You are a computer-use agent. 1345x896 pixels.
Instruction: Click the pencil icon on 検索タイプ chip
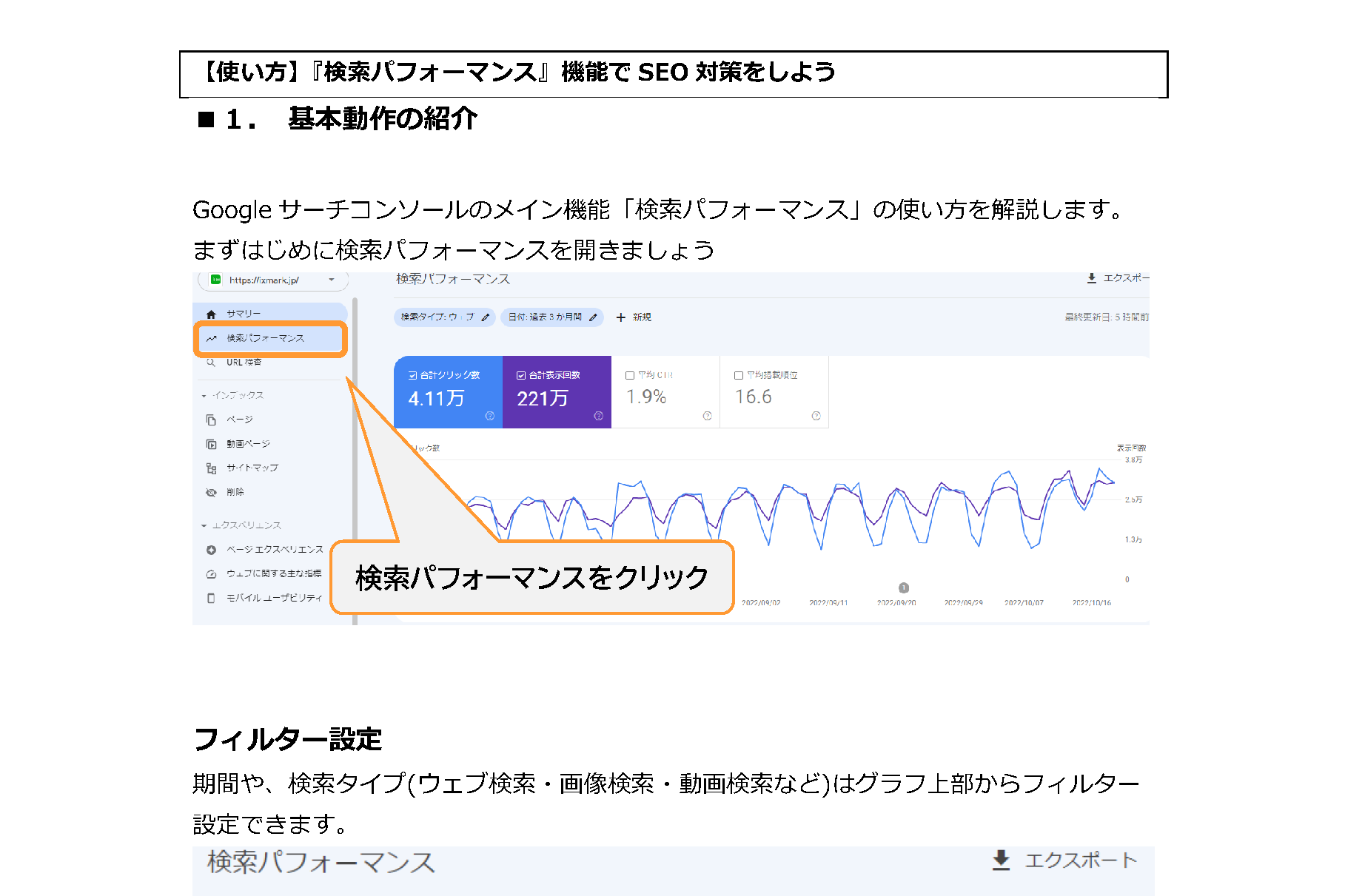pos(485,317)
